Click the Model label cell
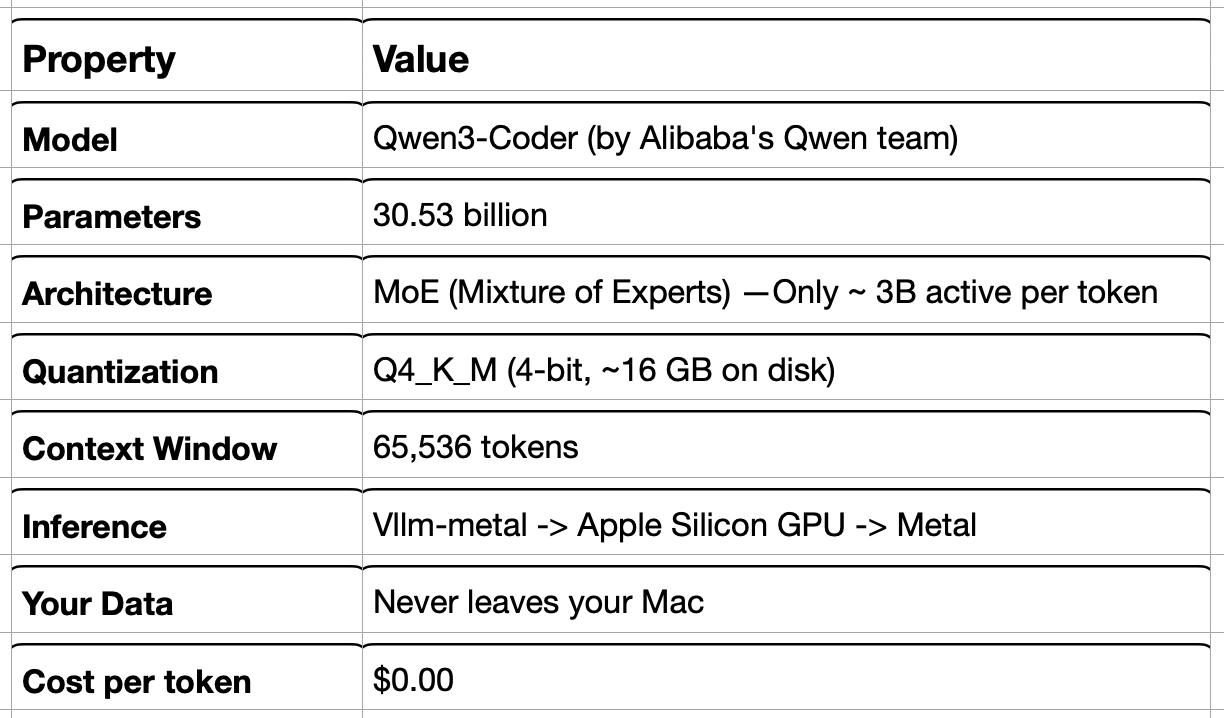Image resolution: width=1224 pixels, height=718 pixels. 187,139
